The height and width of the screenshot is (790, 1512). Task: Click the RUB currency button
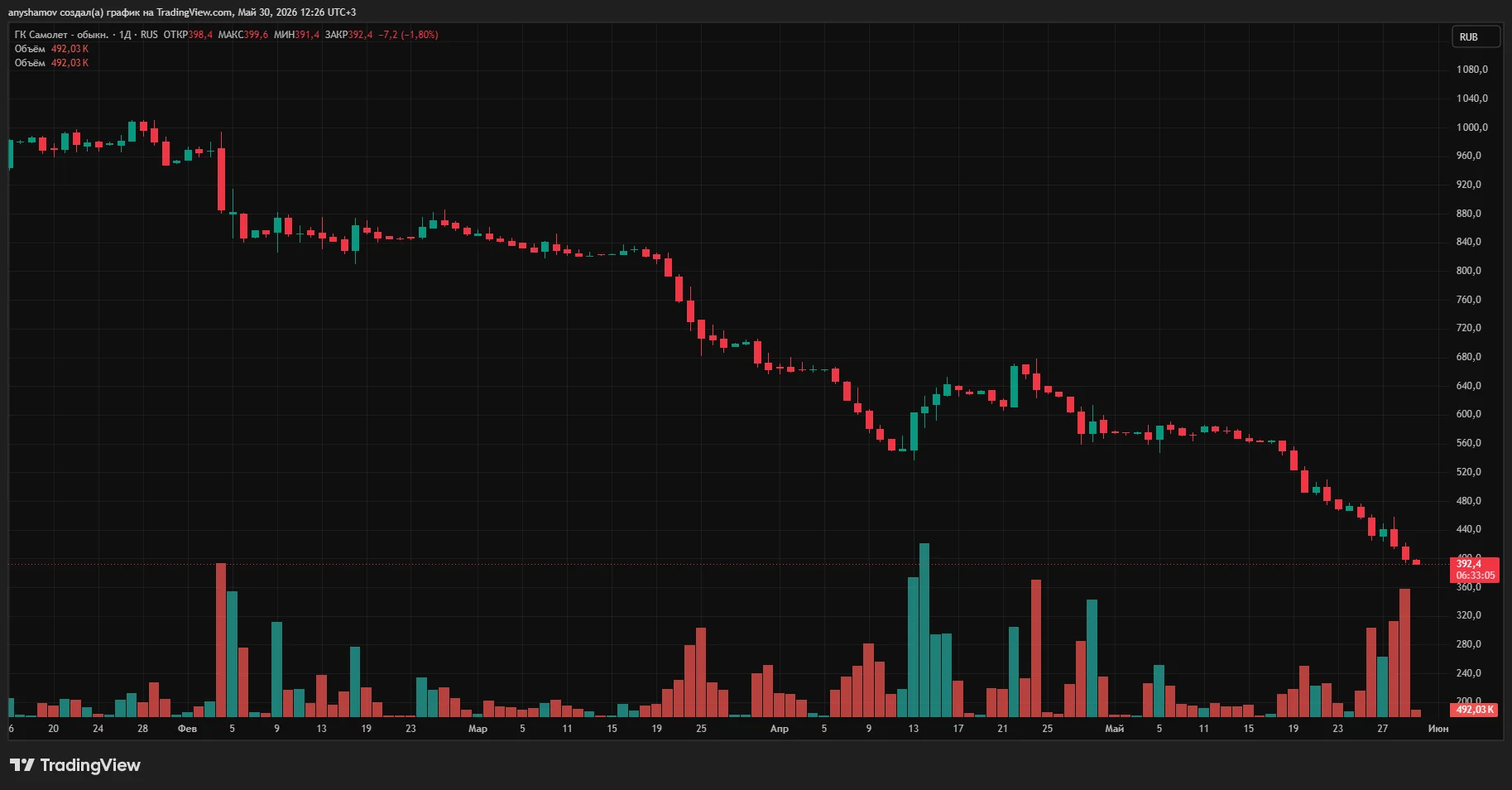coord(1476,37)
